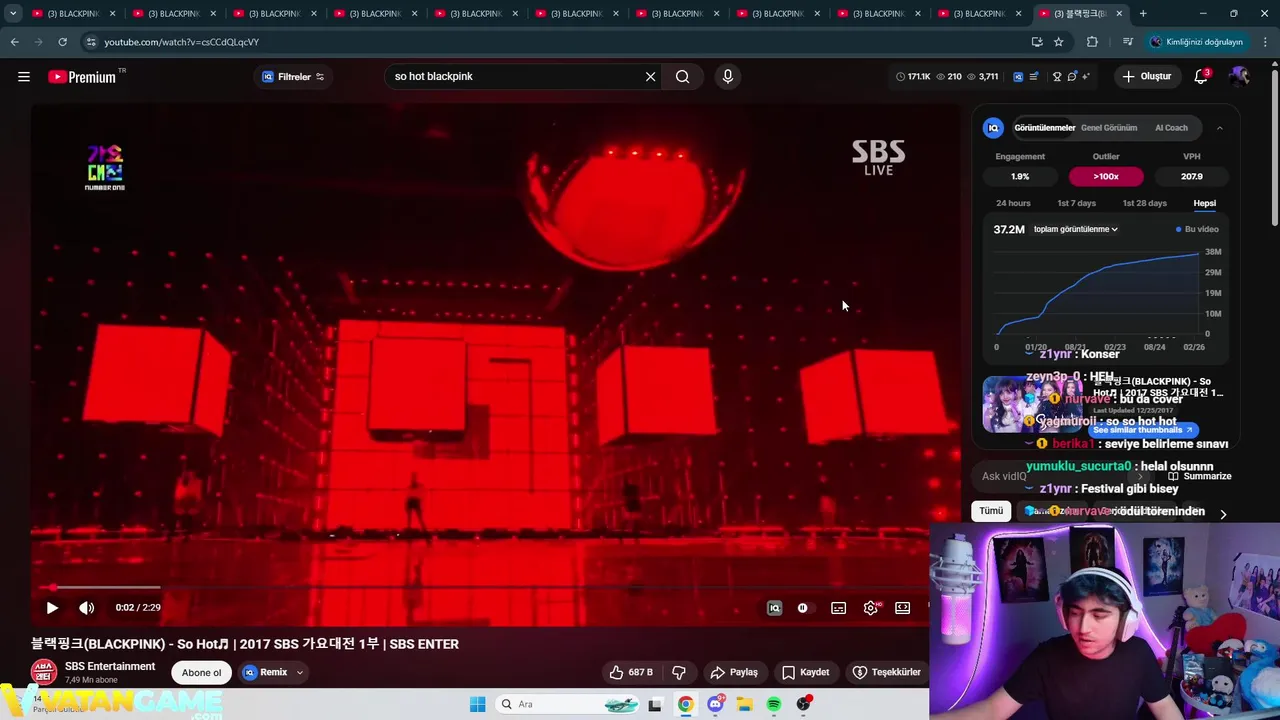This screenshot has height=720, width=1280.
Task: Select the Hepsi time range
Action: 1204,203
